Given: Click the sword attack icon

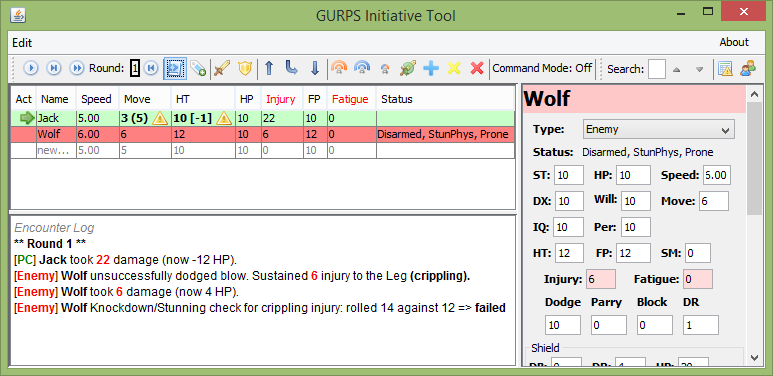Looking at the screenshot, I should 222,68.
